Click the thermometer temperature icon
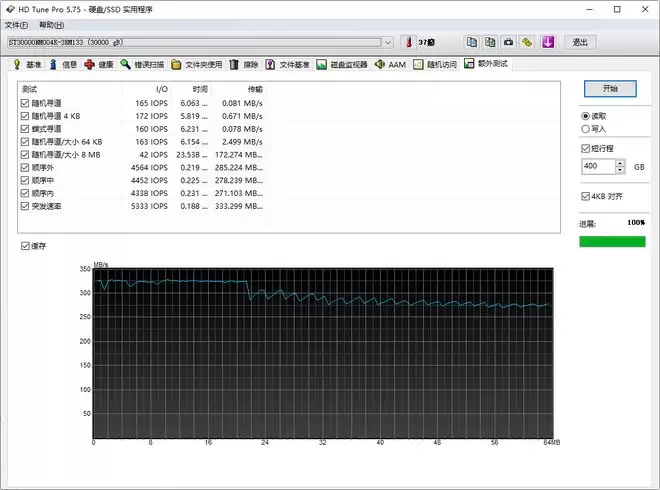660x490 pixels. pos(409,43)
